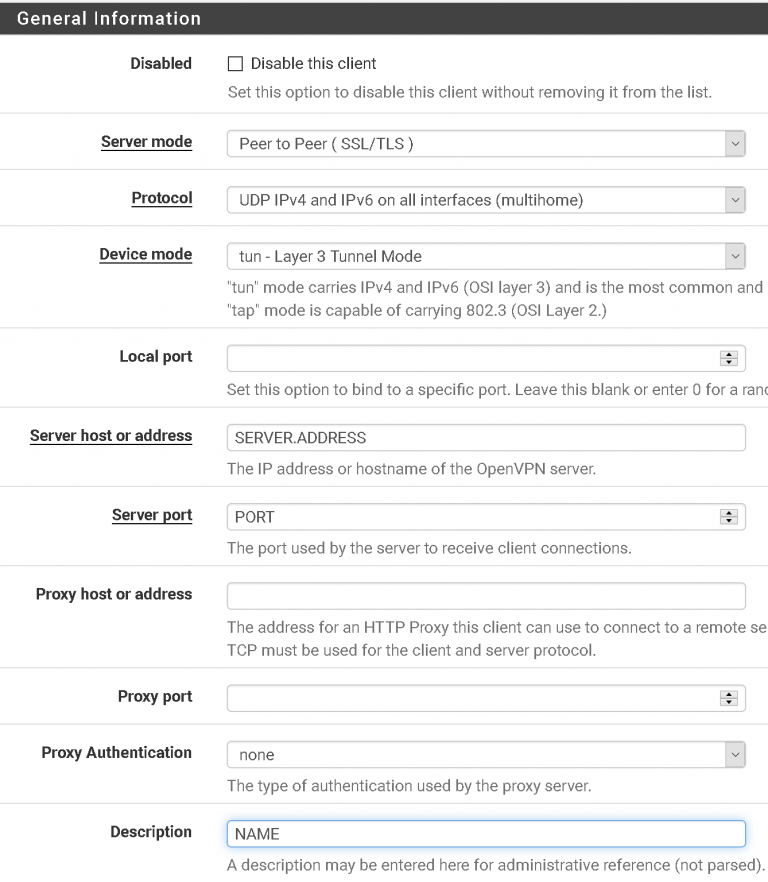Click the "Server host or address" link
Viewport: 768px width, 882px height.
point(110,435)
